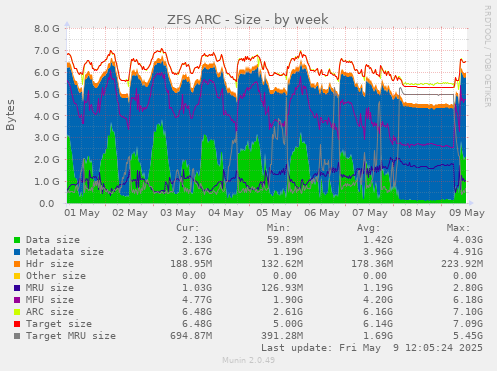Click the gray Target MRU size swatch
497x371 pixels.
(17, 336)
